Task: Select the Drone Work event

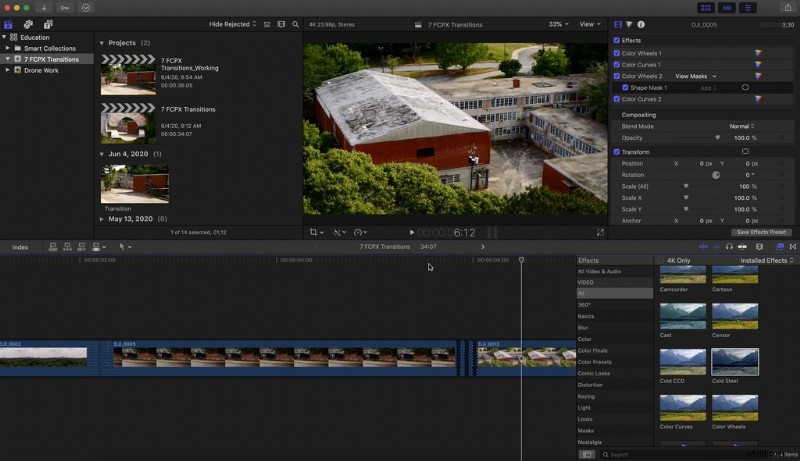Action: 41,70
